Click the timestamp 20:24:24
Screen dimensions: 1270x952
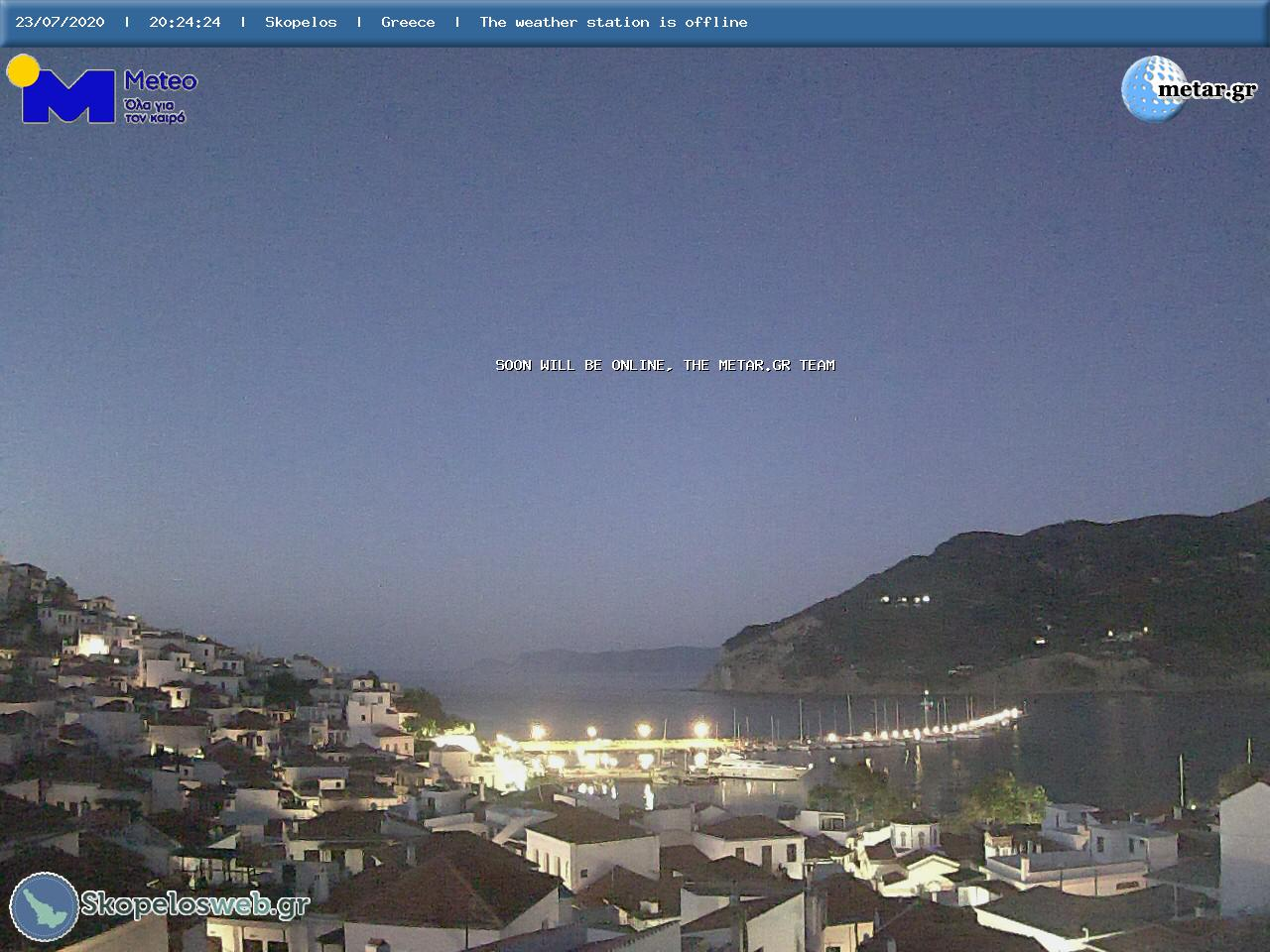point(185,22)
